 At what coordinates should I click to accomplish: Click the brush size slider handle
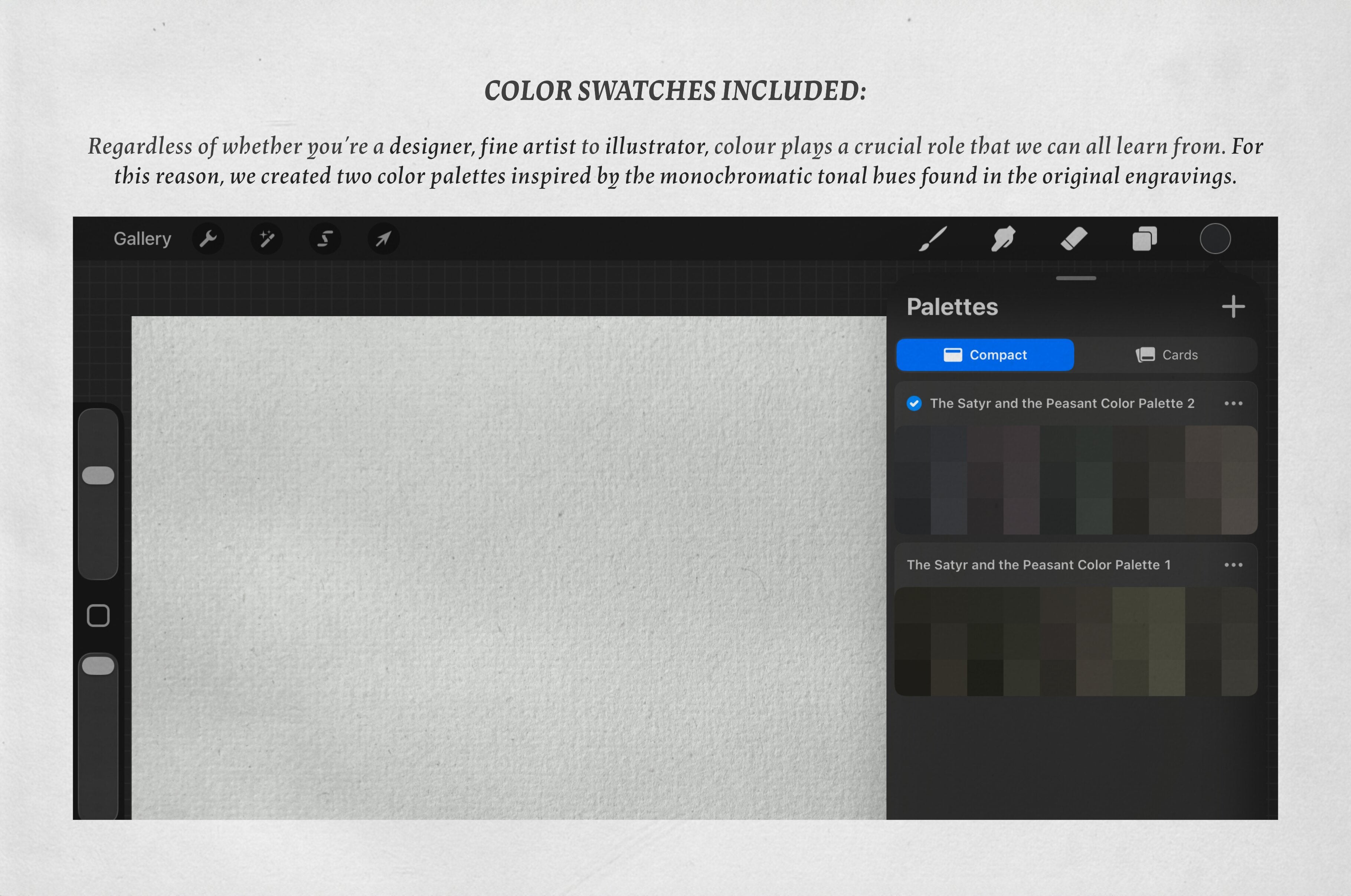point(98,475)
